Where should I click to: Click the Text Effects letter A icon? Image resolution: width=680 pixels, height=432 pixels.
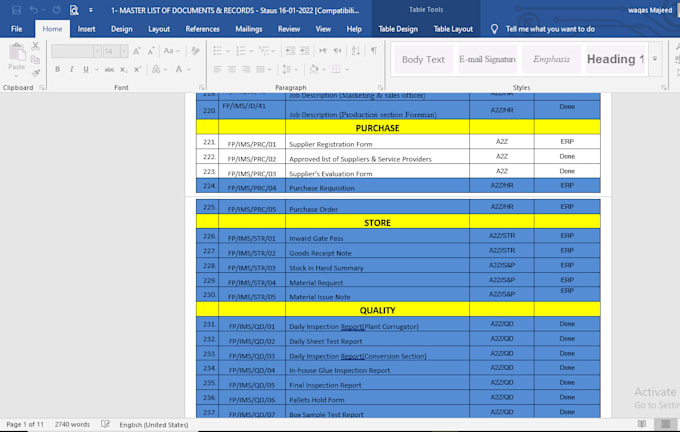coord(156,69)
